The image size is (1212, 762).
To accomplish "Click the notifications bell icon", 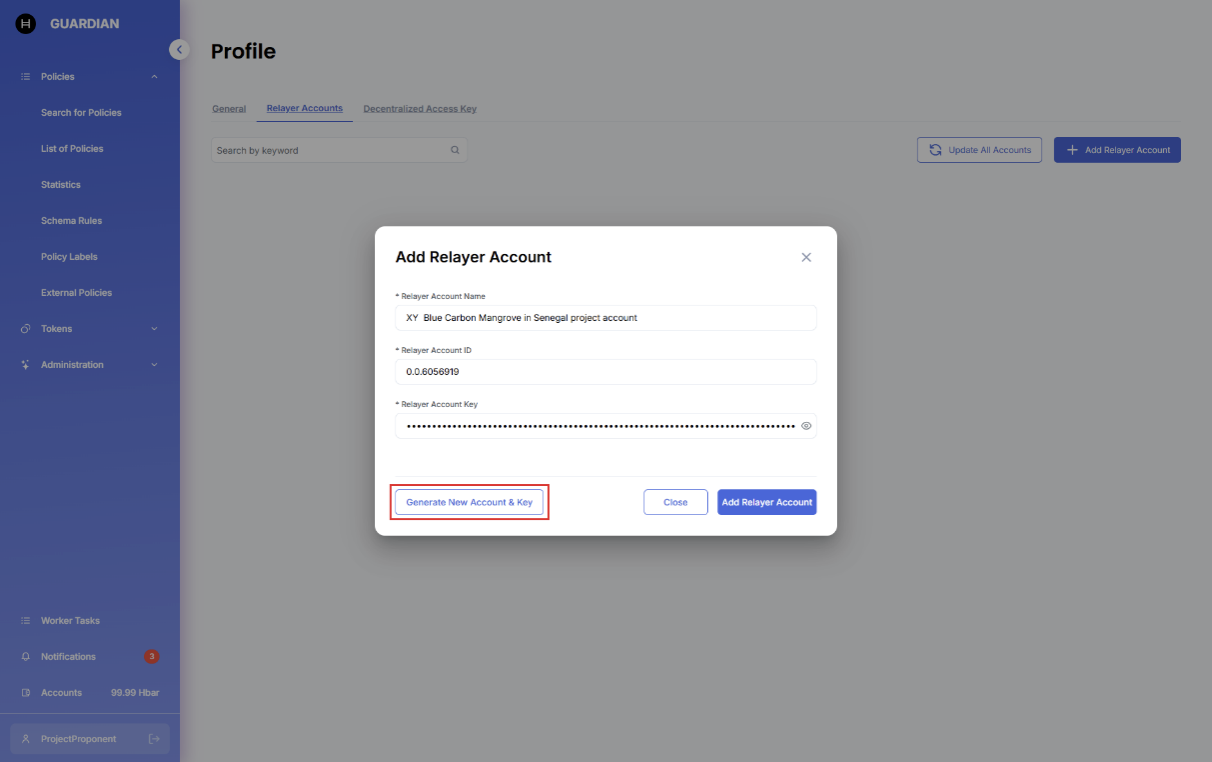I will point(26,657).
